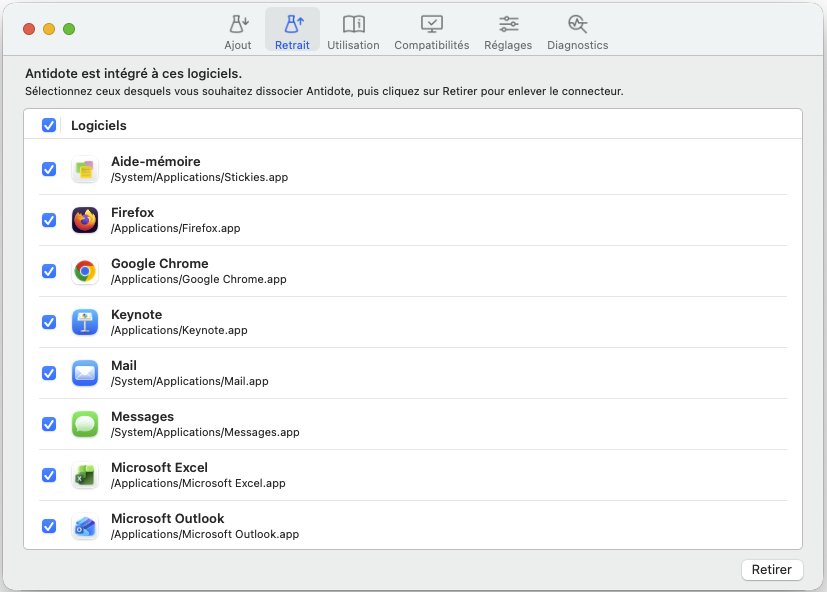Screen dimensions: 827x592
Task: Click the Microsoft Excel app icon
Action: coord(85,475)
